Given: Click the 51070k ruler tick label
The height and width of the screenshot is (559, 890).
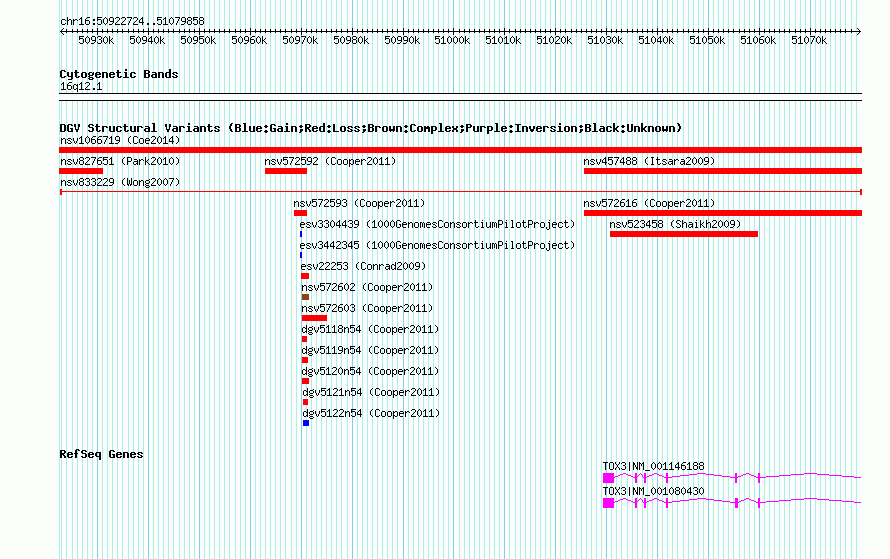Looking at the screenshot, I should [809, 40].
